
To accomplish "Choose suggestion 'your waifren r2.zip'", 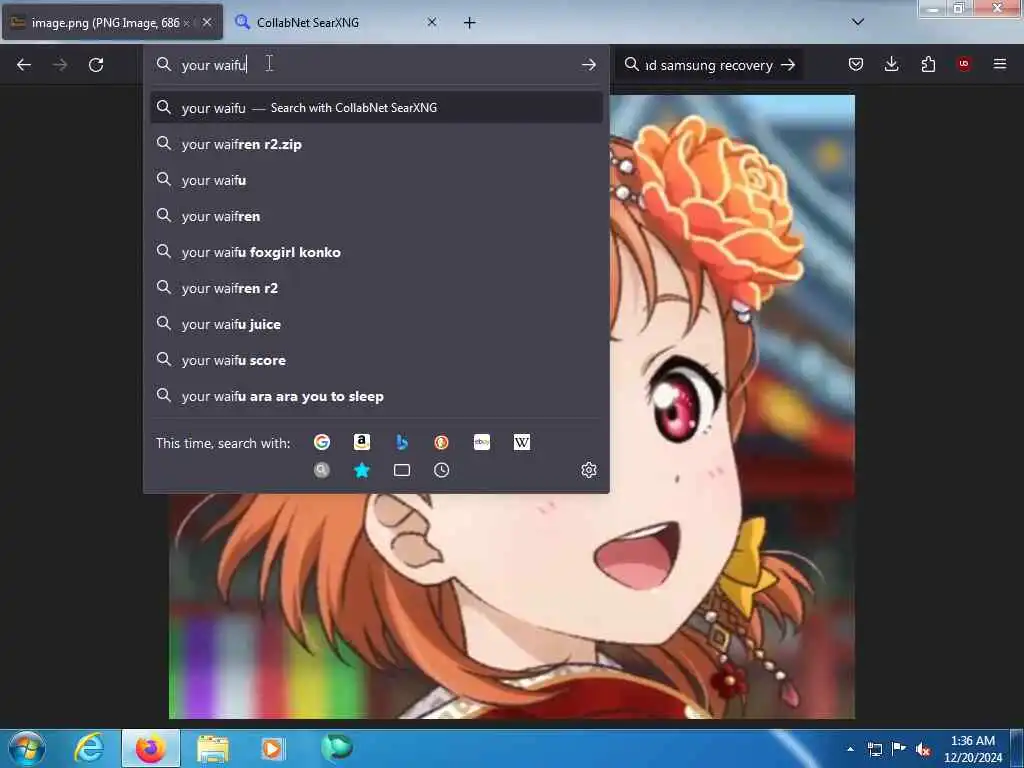I will (376, 144).
